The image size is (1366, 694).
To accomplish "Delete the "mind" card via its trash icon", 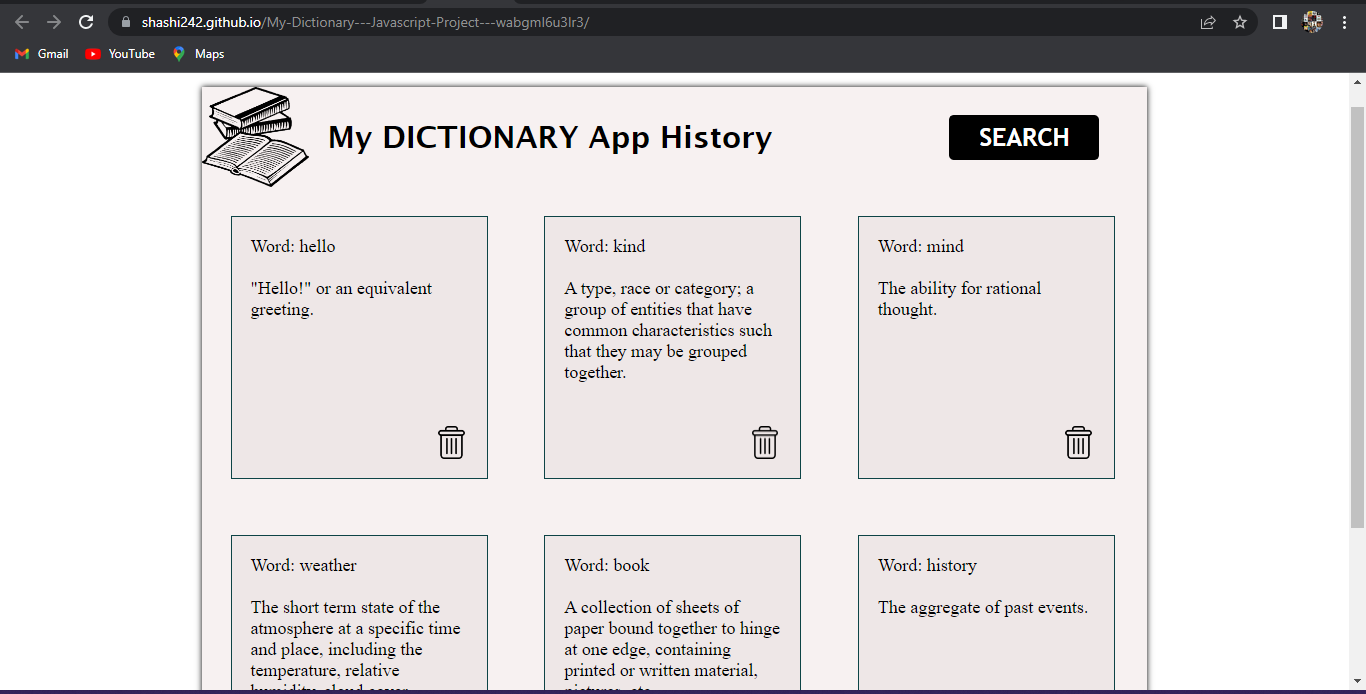I will pos(1078,442).
